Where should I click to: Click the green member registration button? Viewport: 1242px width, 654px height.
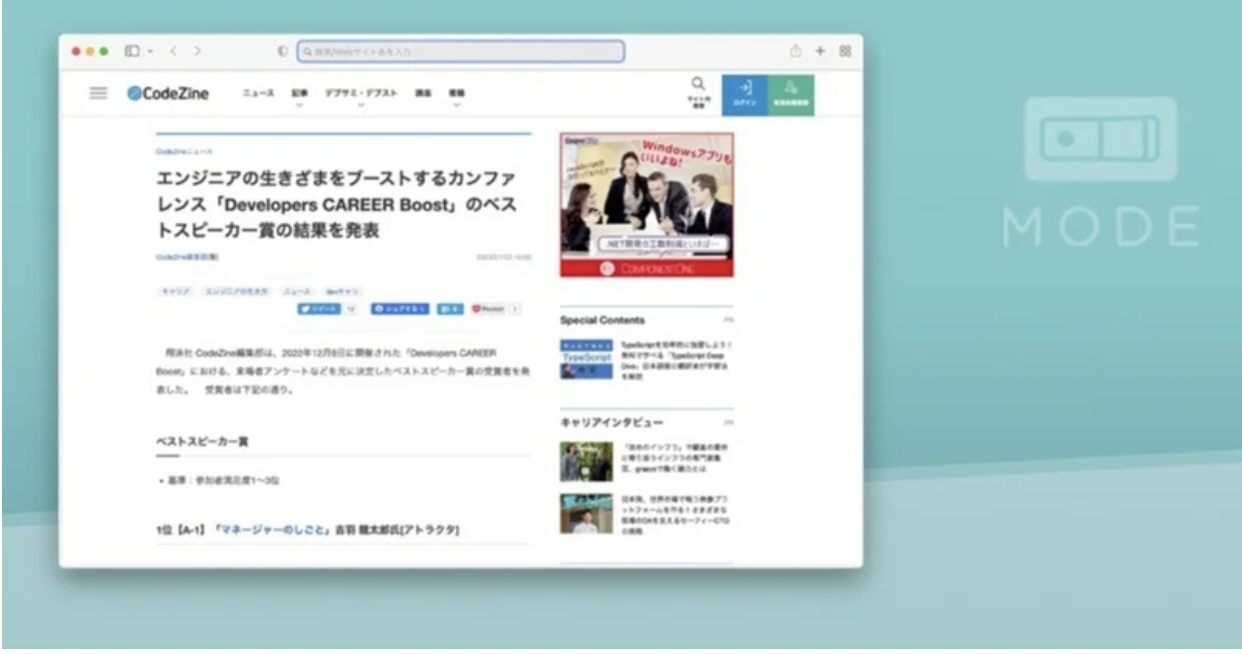(x=791, y=94)
